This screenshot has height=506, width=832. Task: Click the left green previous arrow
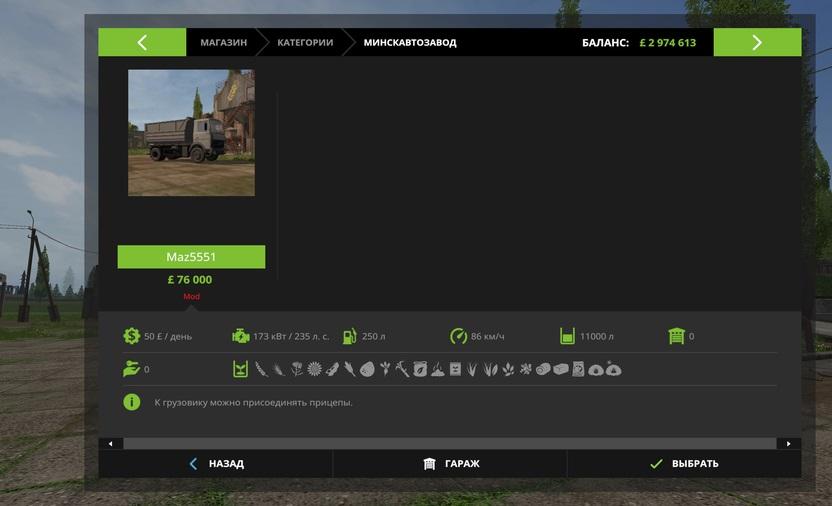[142, 42]
